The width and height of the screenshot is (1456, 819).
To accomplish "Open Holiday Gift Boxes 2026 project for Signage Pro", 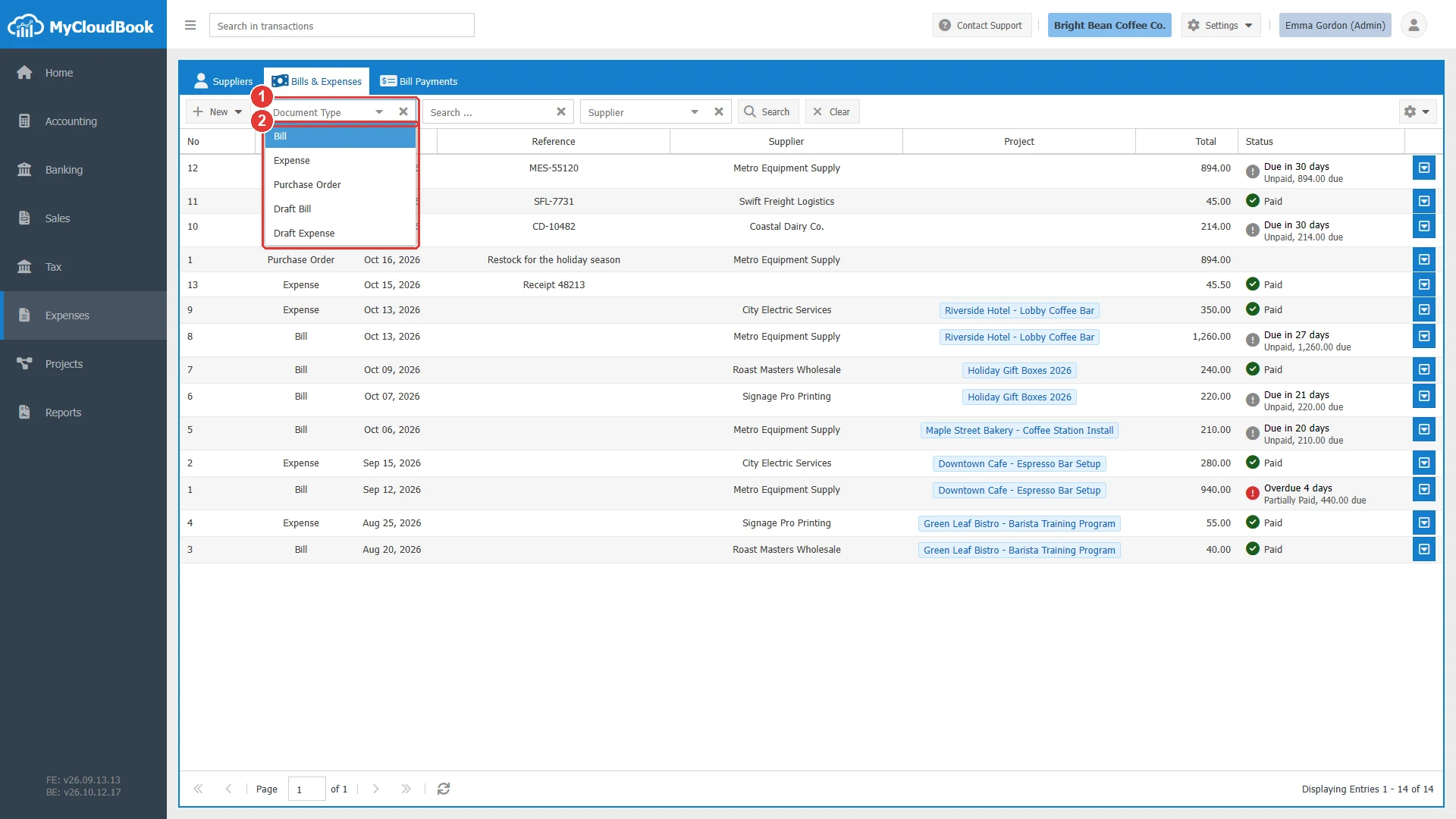I will click(x=1019, y=397).
